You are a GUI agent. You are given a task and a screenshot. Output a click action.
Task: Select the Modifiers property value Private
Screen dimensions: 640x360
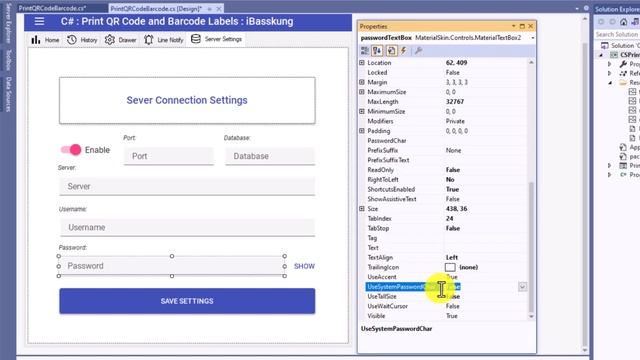coord(455,121)
